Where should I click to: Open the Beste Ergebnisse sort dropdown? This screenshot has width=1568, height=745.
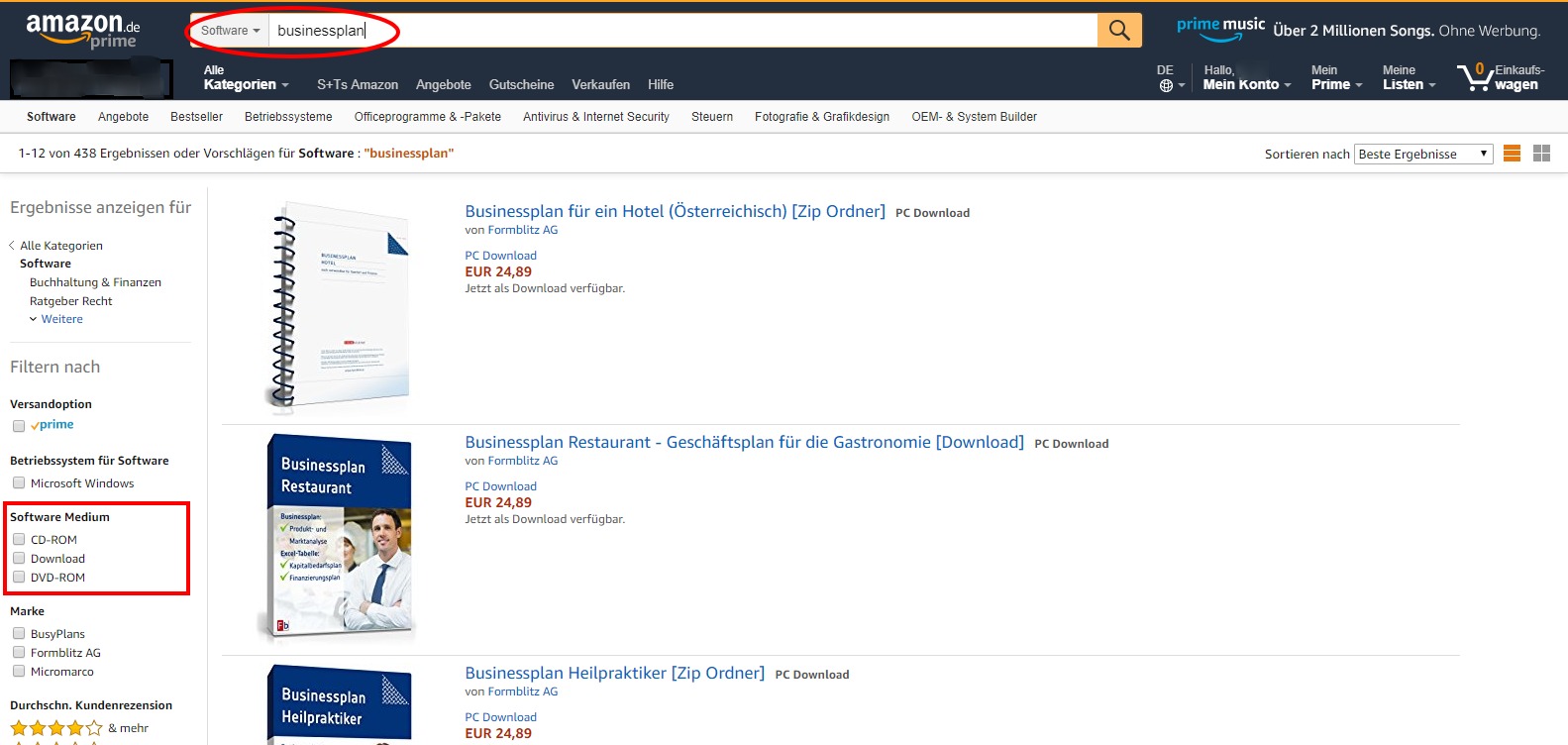[1422, 154]
